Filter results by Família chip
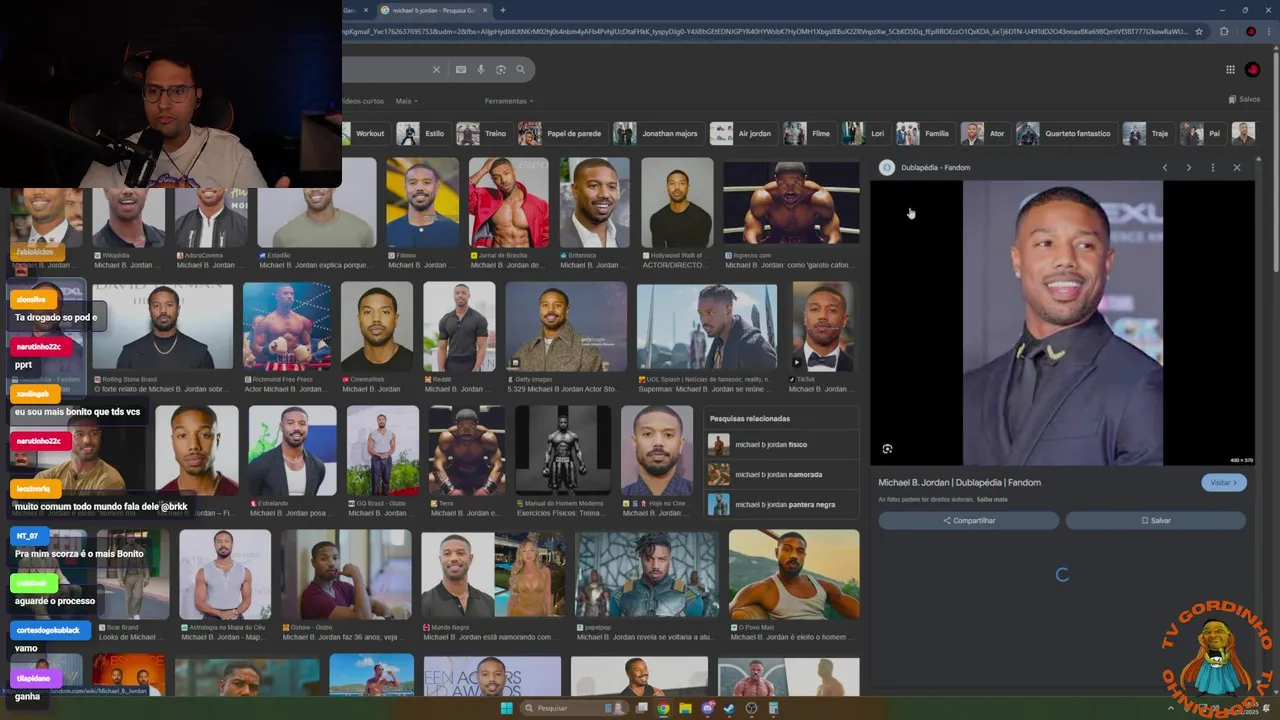 pyautogui.click(x=924, y=133)
